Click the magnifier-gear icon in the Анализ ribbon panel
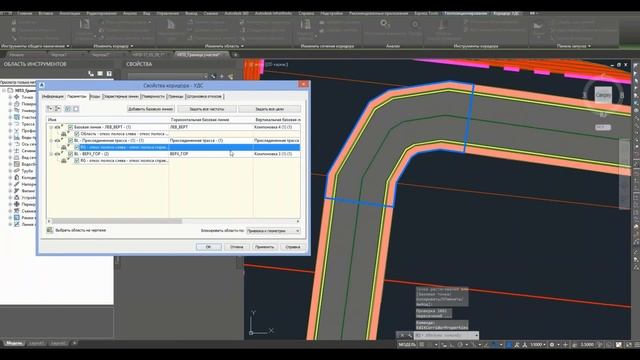640x360 pixels. [x=385, y=24]
